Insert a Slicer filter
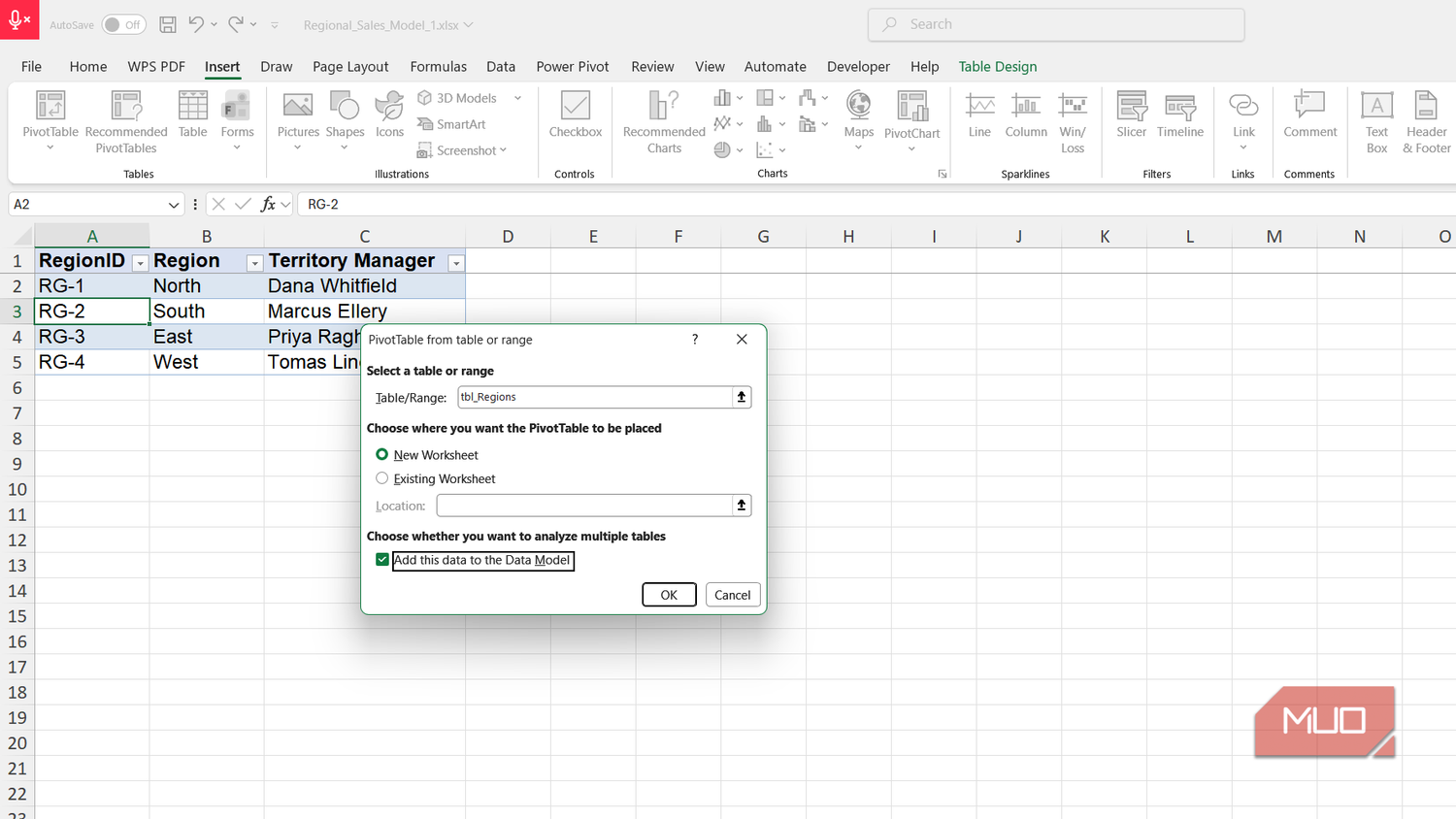 tap(1131, 115)
